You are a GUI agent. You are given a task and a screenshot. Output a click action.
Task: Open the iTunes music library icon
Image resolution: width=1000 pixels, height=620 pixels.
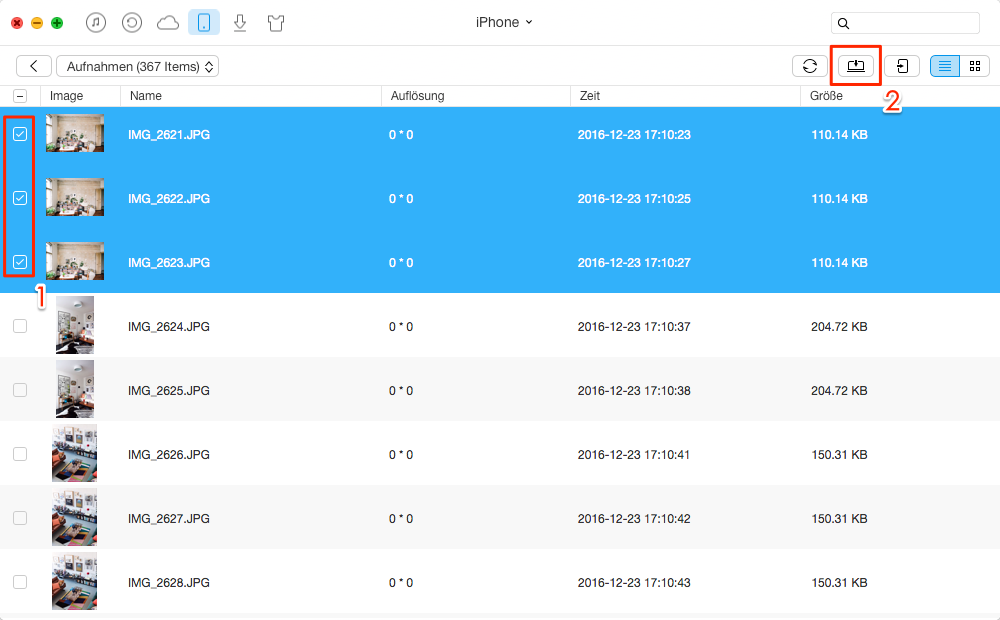(96, 23)
